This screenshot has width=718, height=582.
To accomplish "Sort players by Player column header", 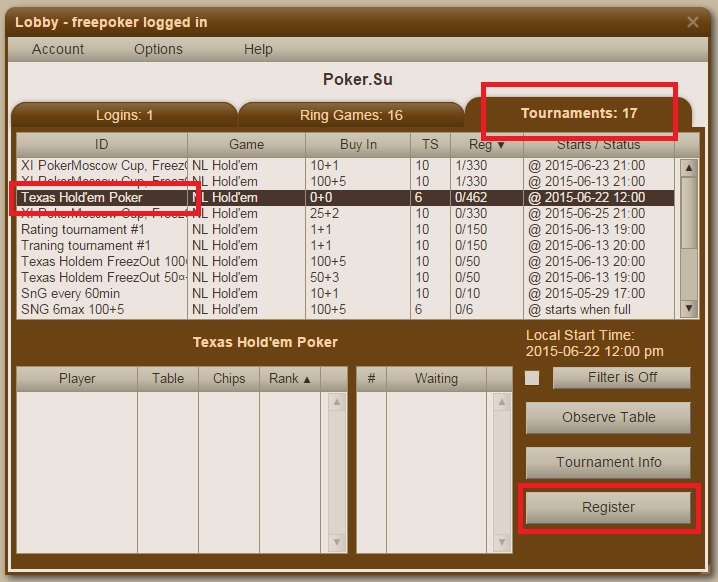I will pos(77,379).
